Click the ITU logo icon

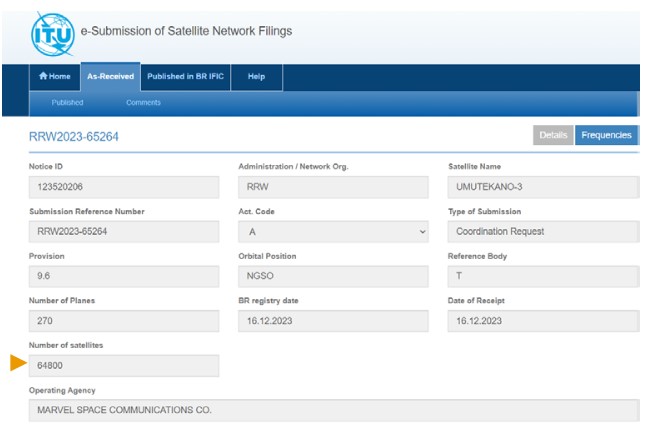[x=52, y=33]
